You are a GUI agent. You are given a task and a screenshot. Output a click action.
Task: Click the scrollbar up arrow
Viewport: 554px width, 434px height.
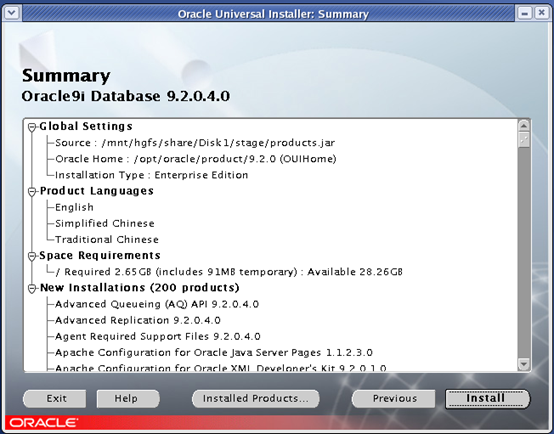click(x=524, y=125)
